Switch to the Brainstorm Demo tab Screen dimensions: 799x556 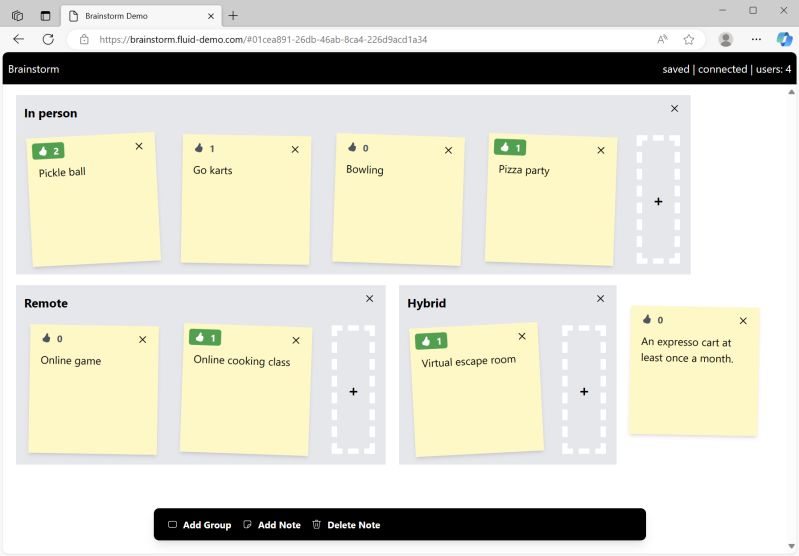tap(141, 16)
